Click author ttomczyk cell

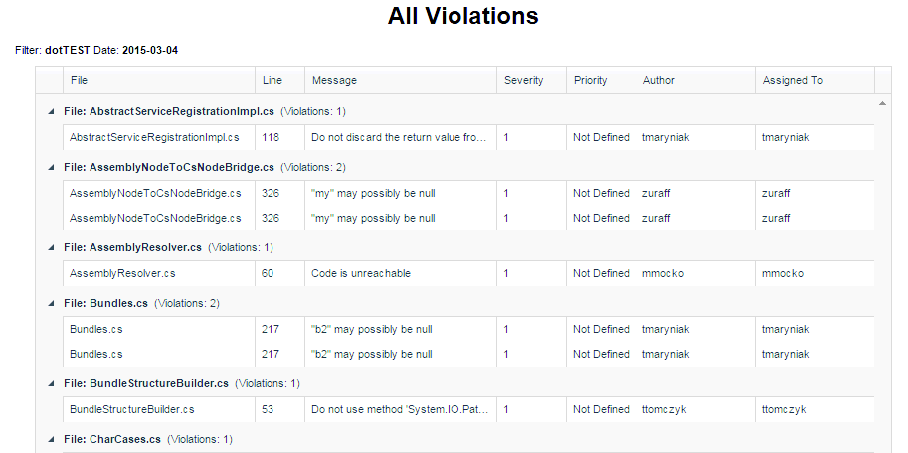(x=695, y=410)
